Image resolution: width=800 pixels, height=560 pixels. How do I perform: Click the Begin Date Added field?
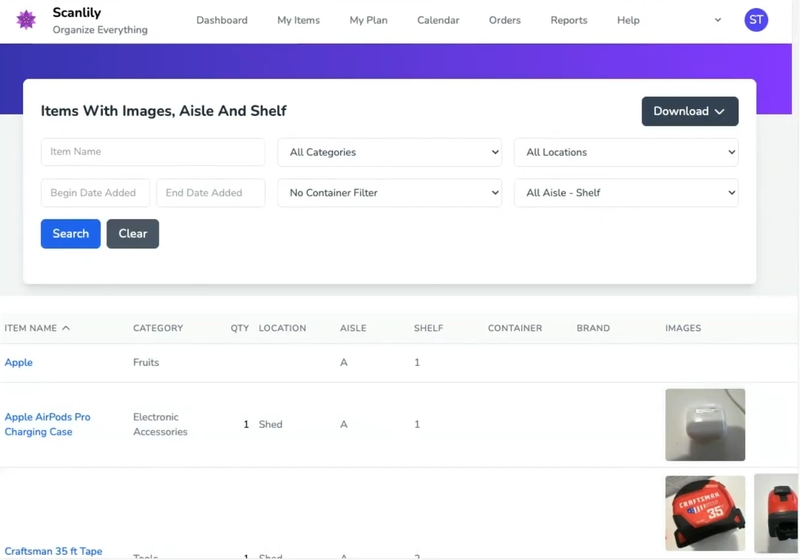tap(95, 193)
